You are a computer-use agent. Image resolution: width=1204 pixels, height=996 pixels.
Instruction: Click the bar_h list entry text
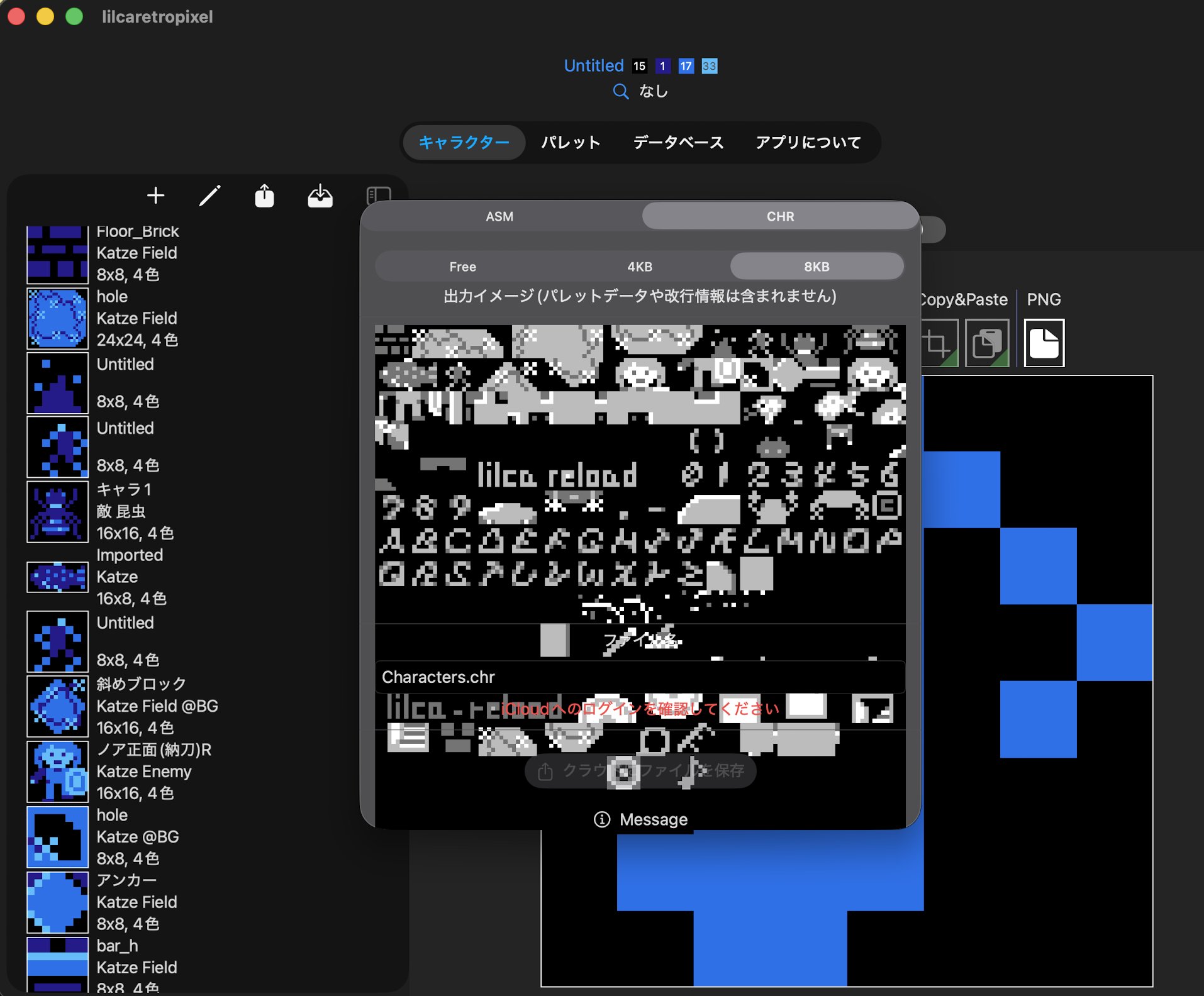coord(137,967)
